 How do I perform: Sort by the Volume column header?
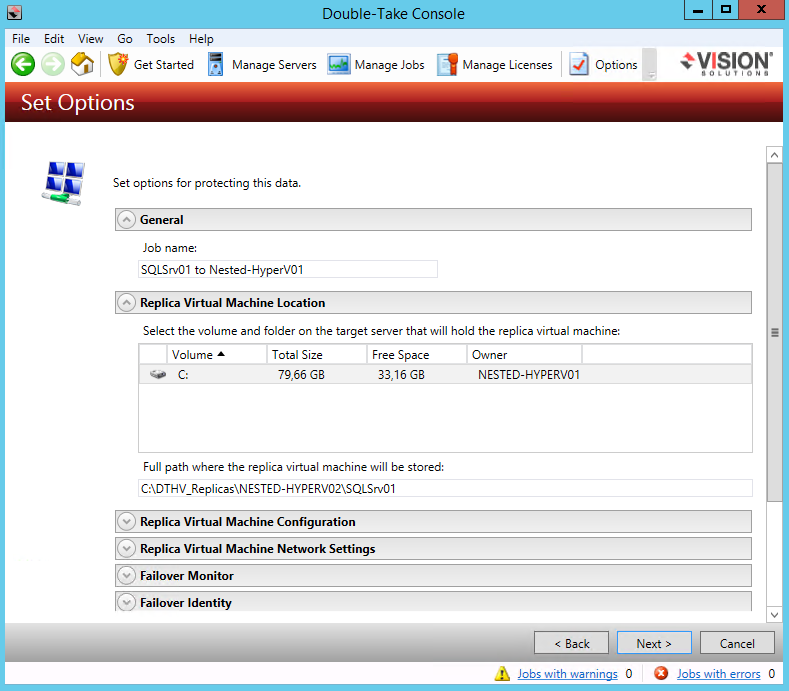click(216, 354)
